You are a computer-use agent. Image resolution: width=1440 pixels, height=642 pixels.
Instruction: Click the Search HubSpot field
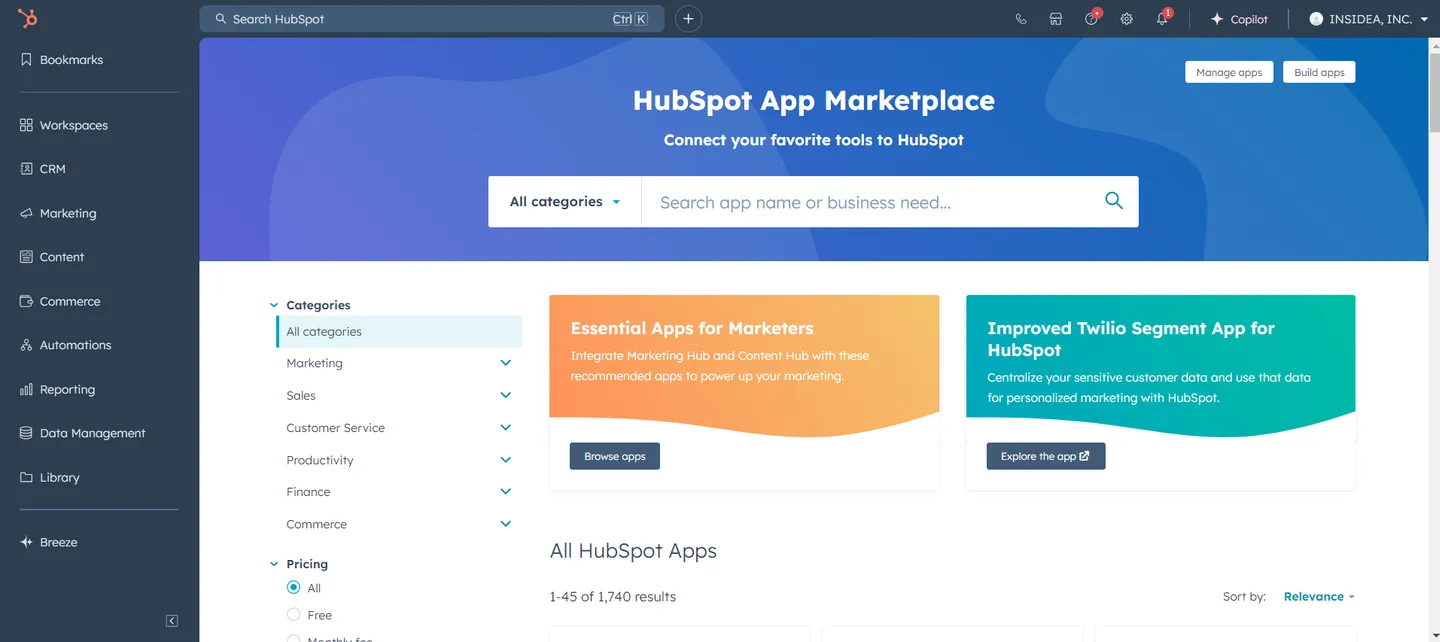click(x=432, y=19)
